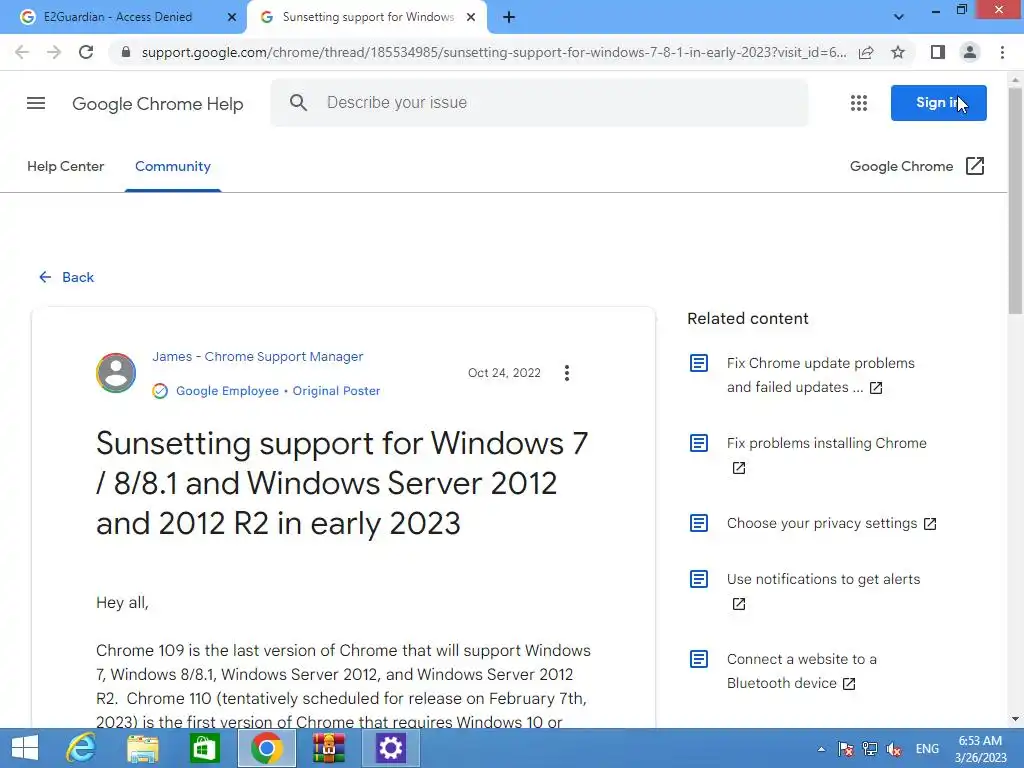Click document icon beside Choose your privacy settings

(699, 523)
